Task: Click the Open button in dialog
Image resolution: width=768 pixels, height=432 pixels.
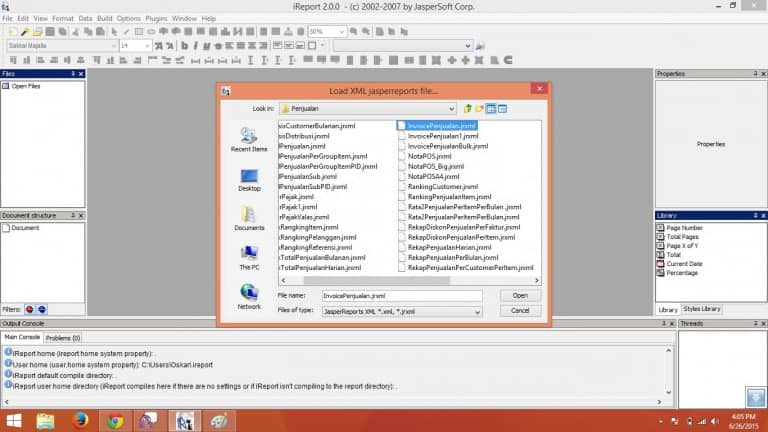Action: (520, 296)
